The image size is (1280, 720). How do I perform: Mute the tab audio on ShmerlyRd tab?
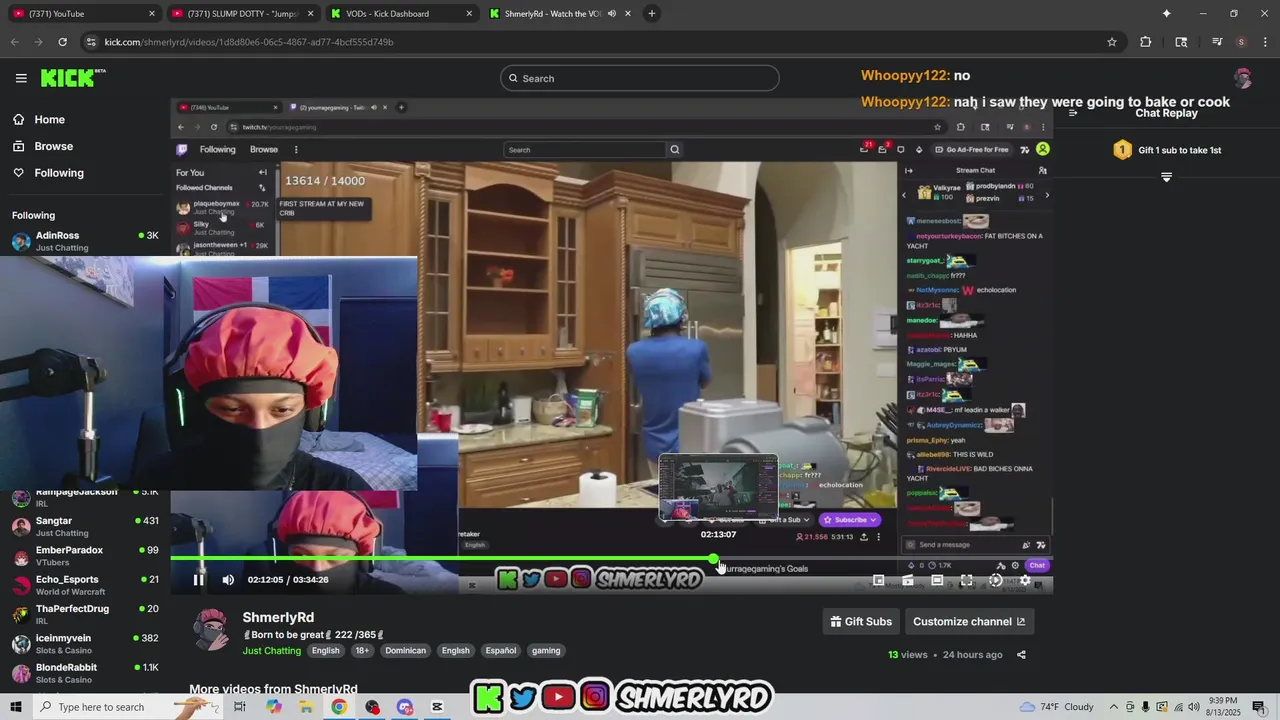(612, 13)
